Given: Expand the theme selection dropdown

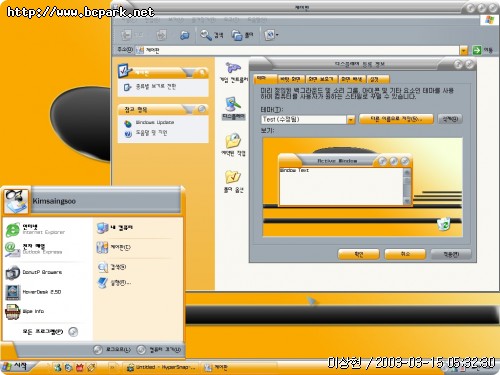Looking at the screenshot, I should pos(351,120).
